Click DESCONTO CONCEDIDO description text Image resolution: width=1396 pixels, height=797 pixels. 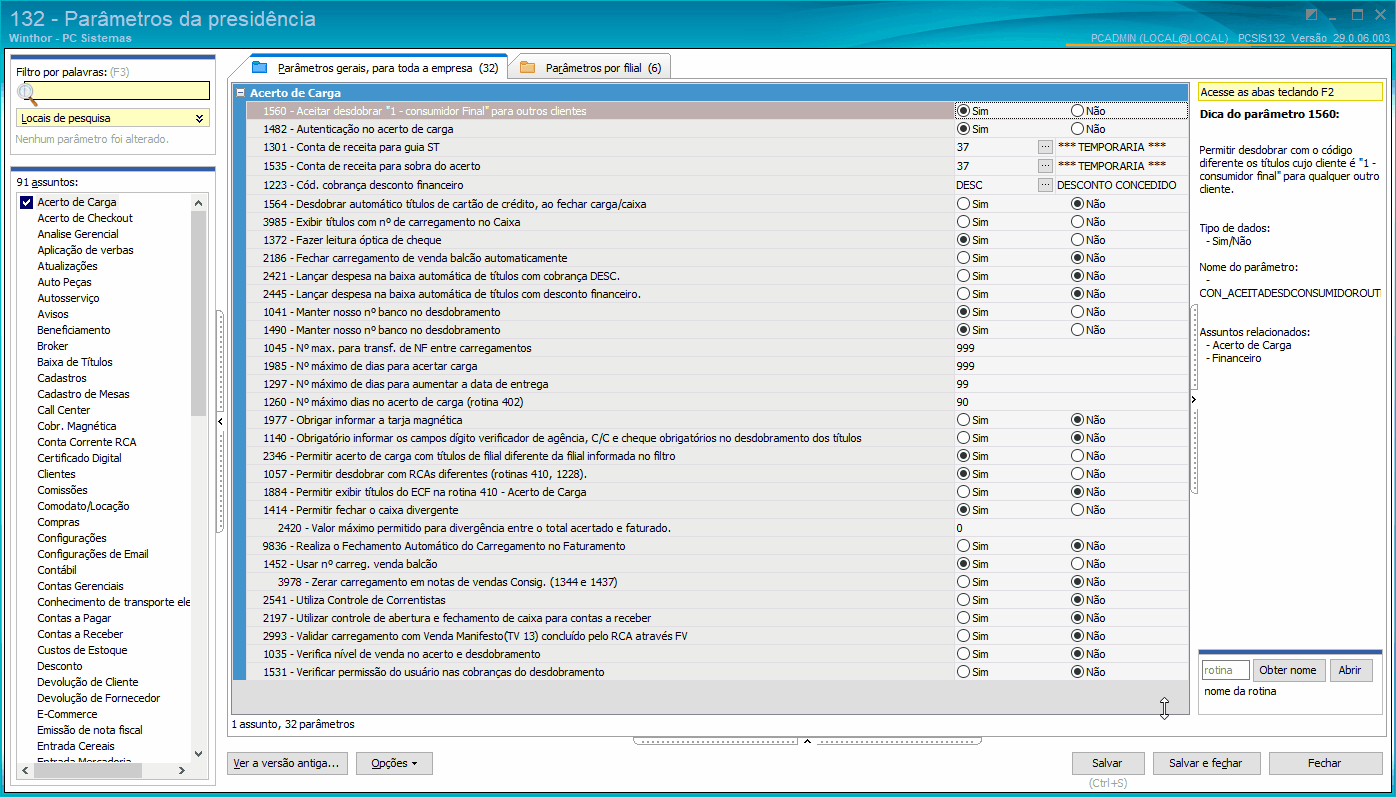pos(1116,185)
